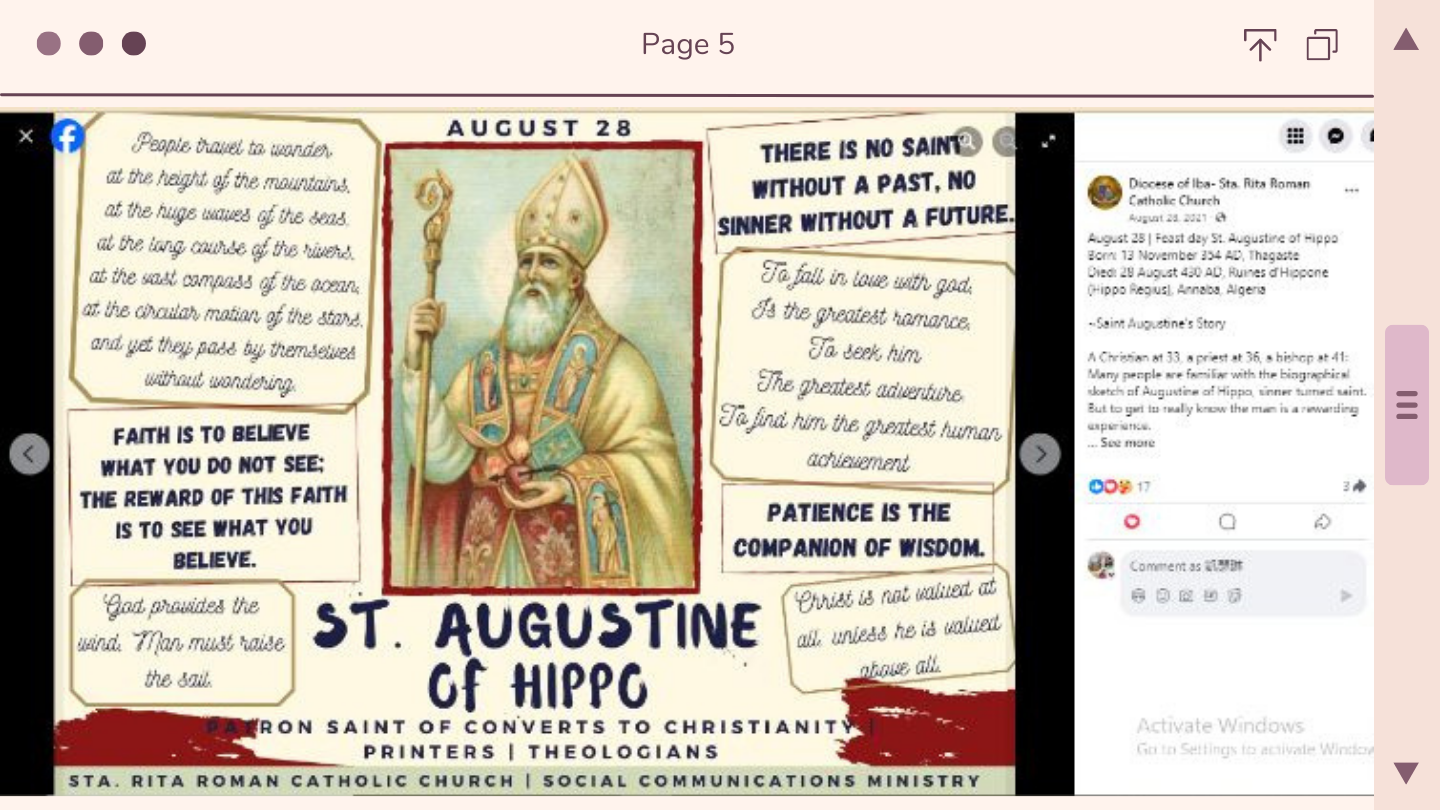Click the Facebook logo icon
Viewport: 1440px width, 810px height.
67,136
